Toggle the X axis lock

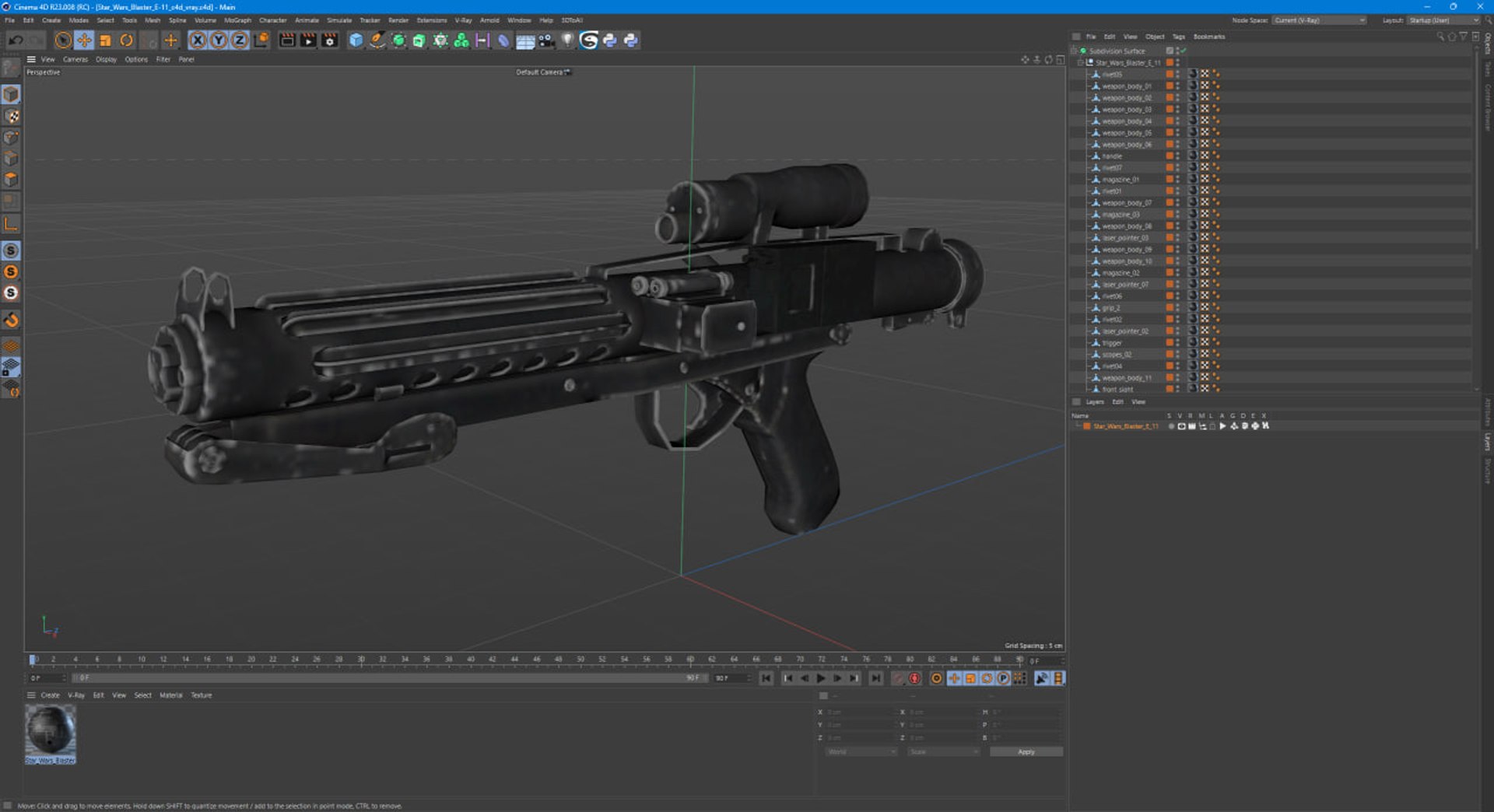coord(198,40)
